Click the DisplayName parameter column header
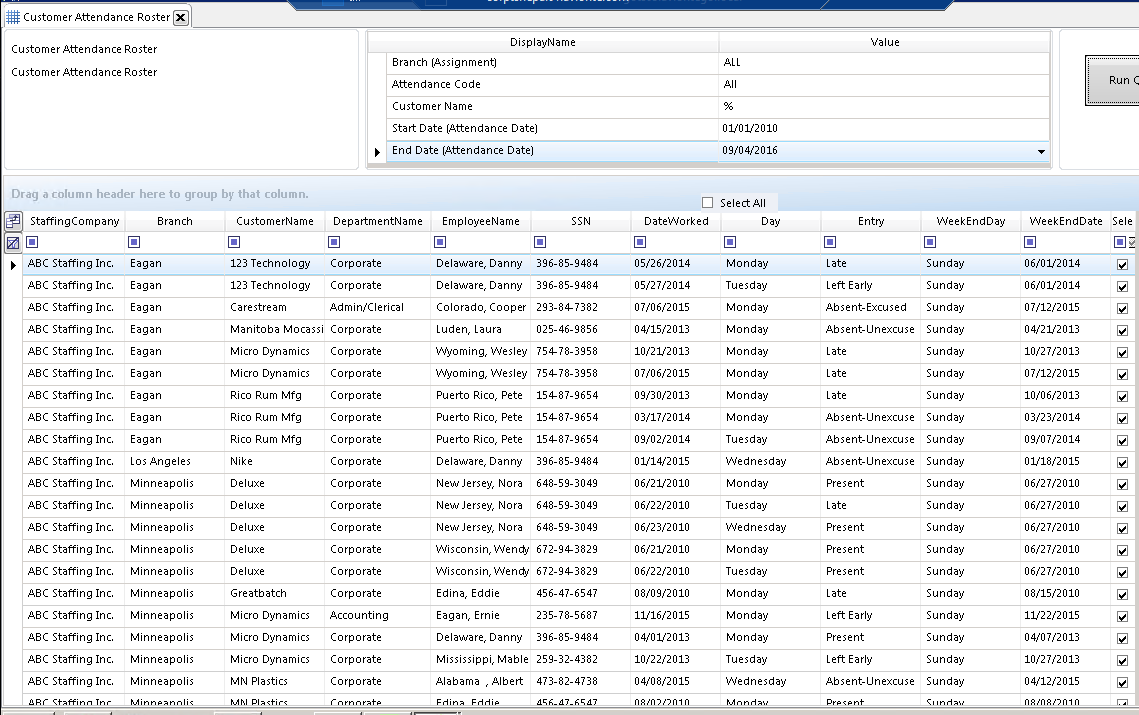Image resolution: width=1139 pixels, height=715 pixels. point(543,42)
